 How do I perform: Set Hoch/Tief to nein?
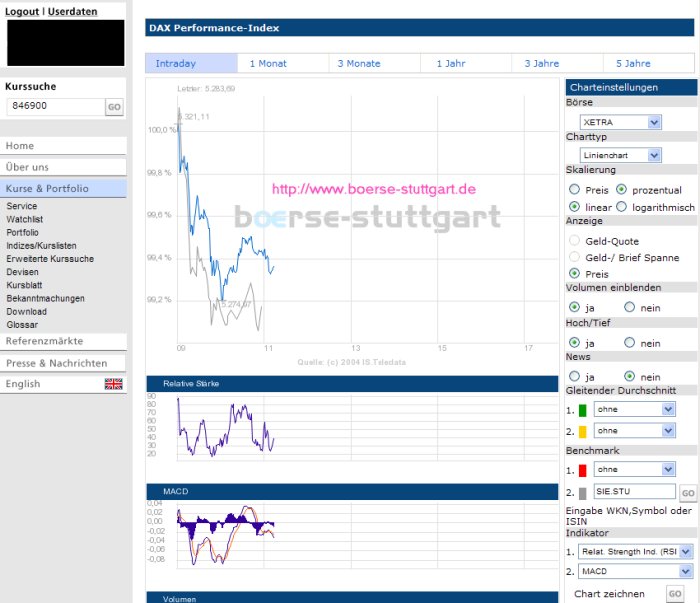(x=629, y=343)
